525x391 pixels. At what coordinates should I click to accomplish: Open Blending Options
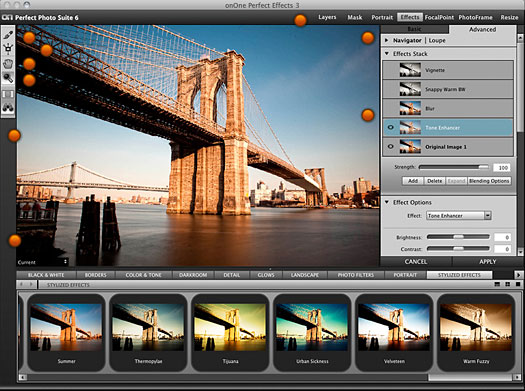coord(489,181)
